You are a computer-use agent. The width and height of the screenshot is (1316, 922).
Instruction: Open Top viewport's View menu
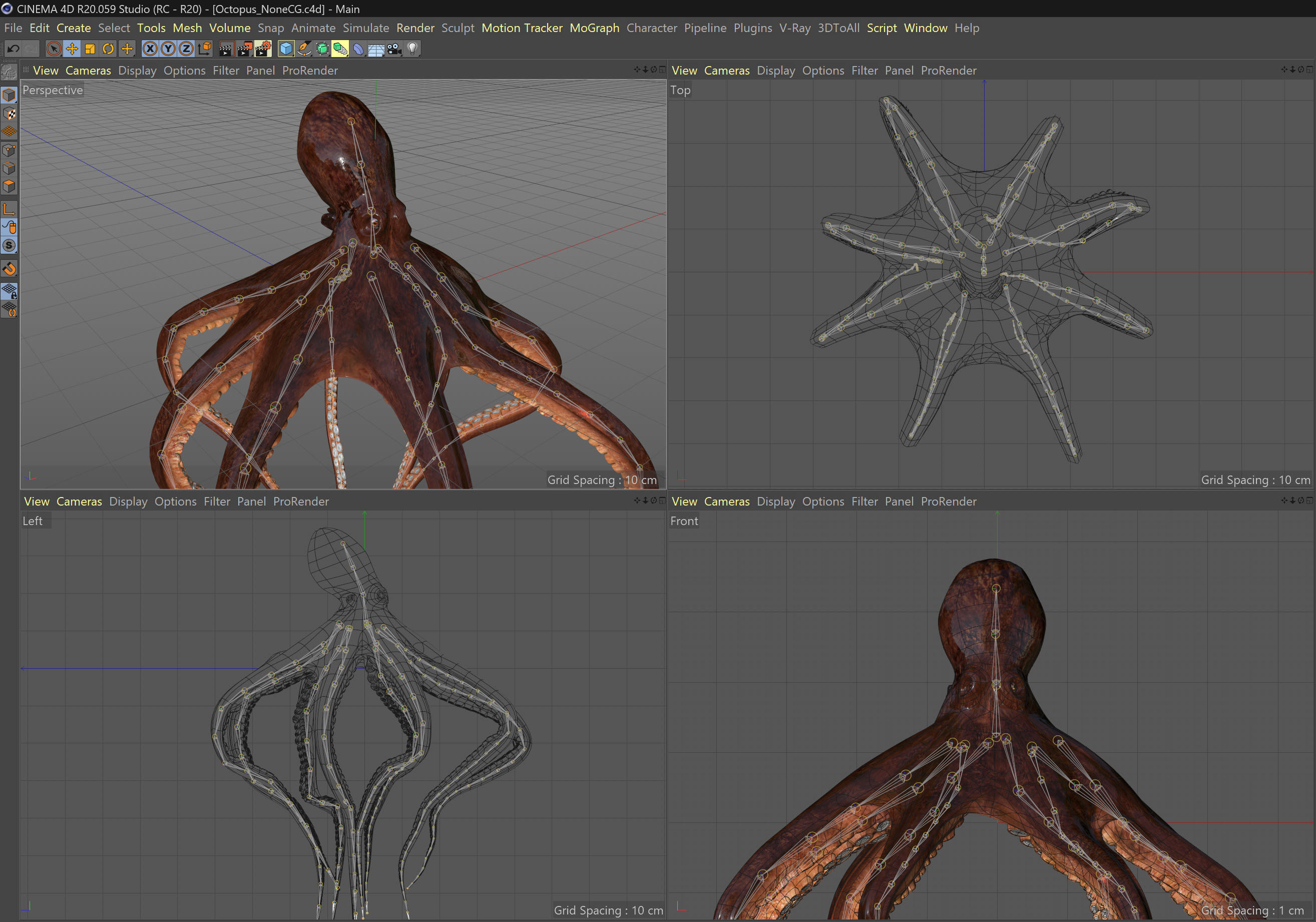684,71
